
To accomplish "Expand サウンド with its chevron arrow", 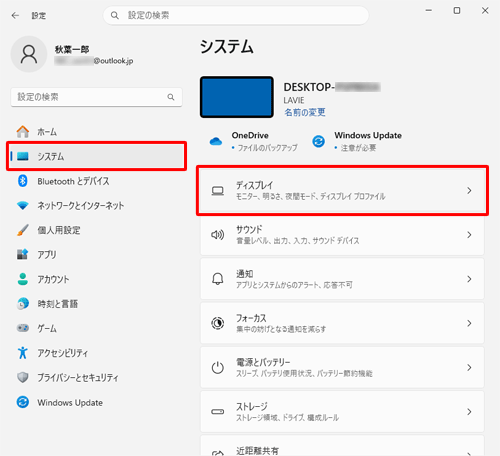I will point(469,235).
